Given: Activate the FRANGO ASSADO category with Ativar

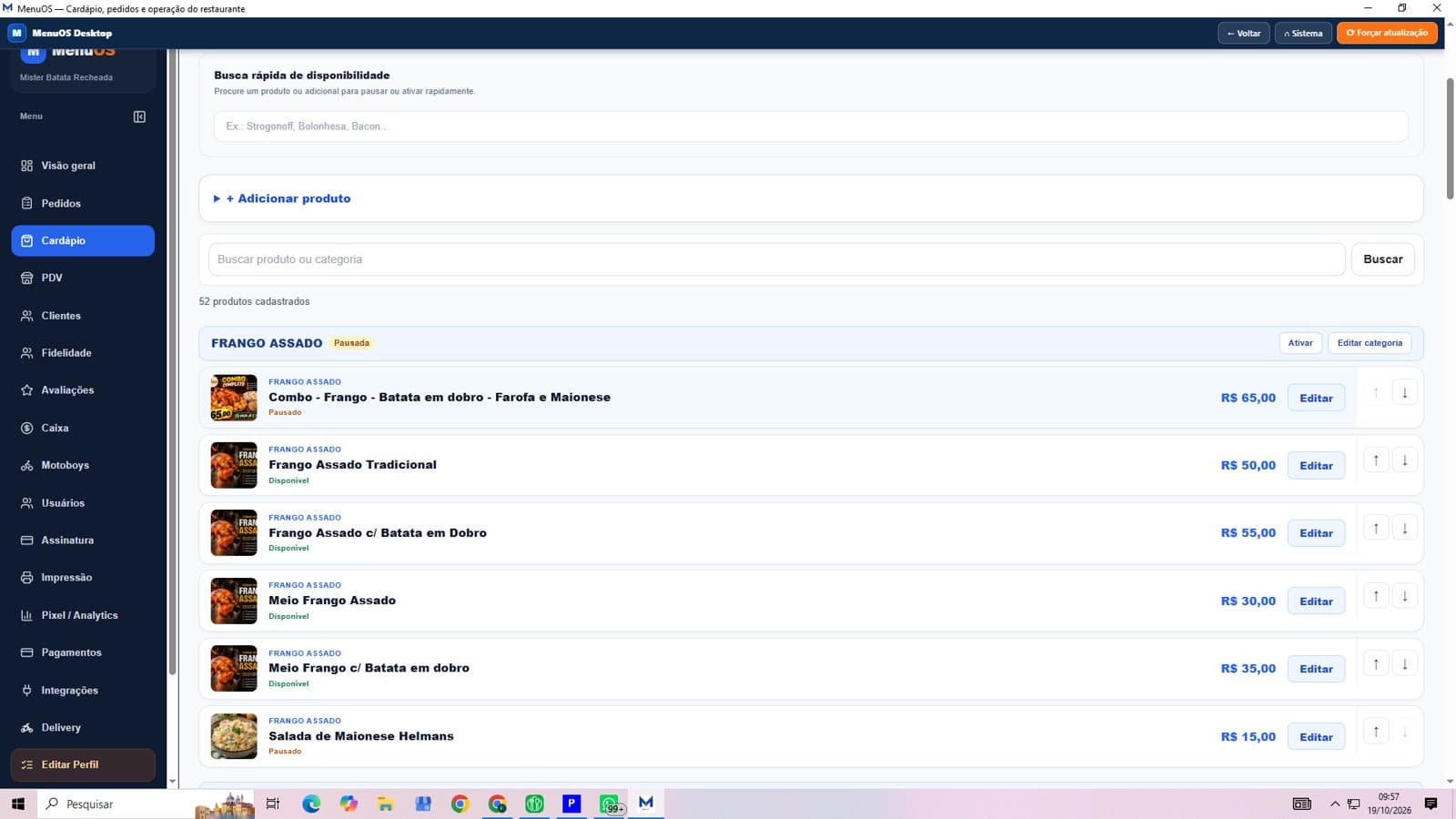Looking at the screenshot, I should pos(1300,343).
